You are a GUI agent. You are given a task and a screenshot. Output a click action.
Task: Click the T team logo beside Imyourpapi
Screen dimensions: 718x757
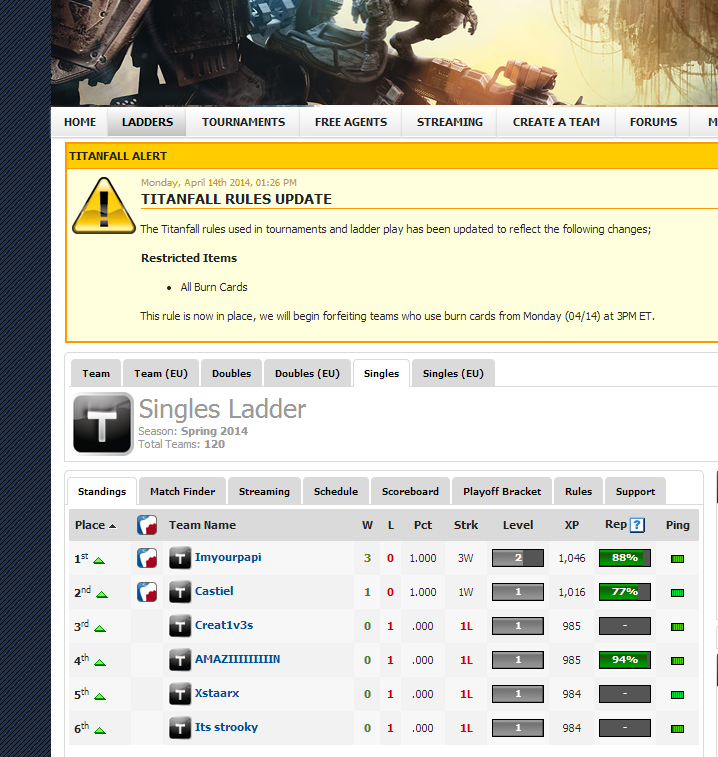point(180,558)
